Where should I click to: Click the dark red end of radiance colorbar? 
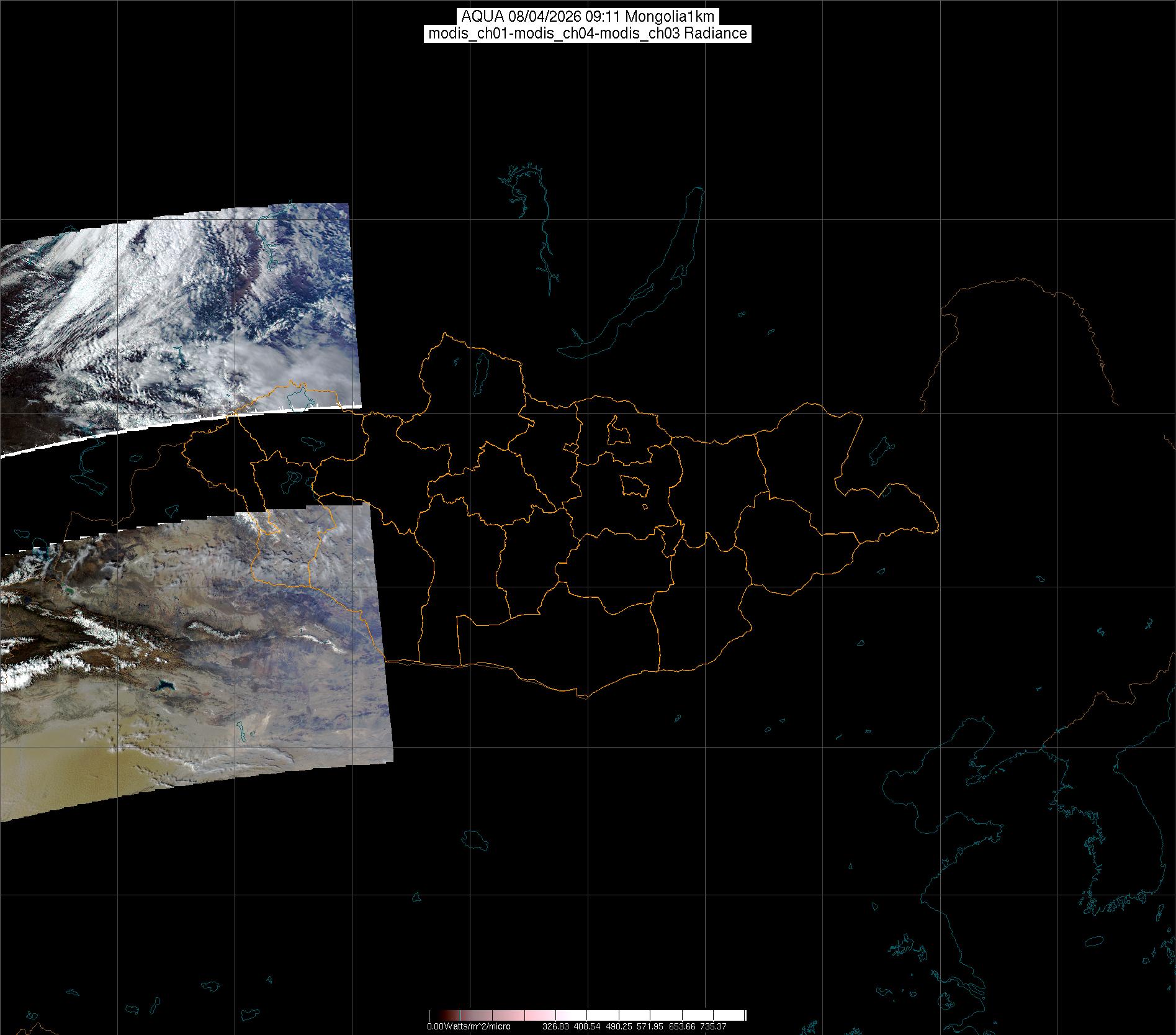pos(444,1016)
